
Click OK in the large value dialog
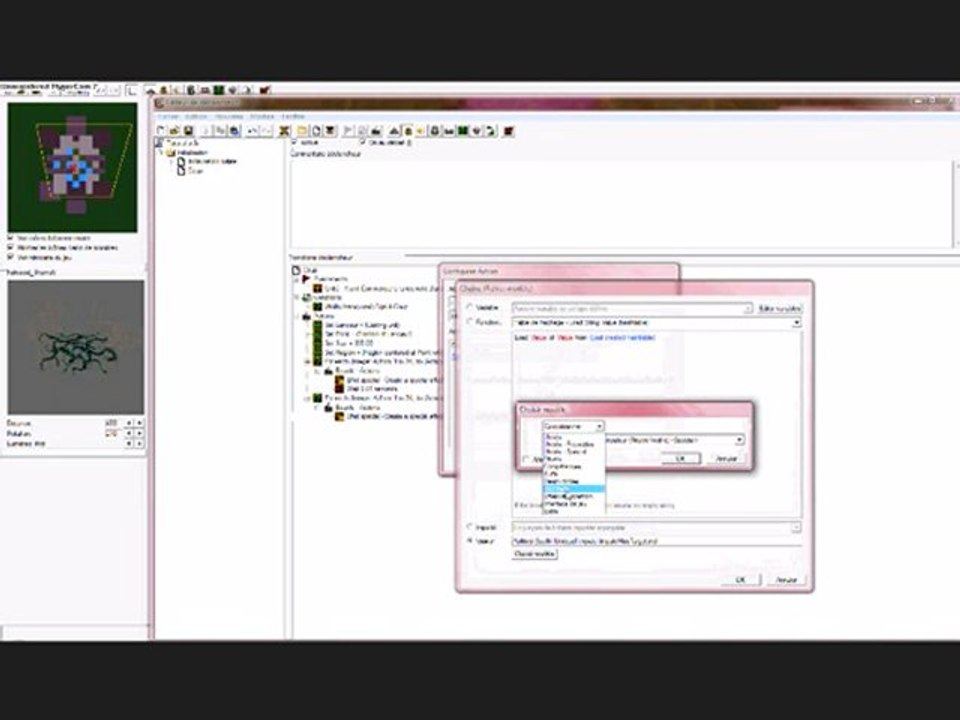click(741, 579)
